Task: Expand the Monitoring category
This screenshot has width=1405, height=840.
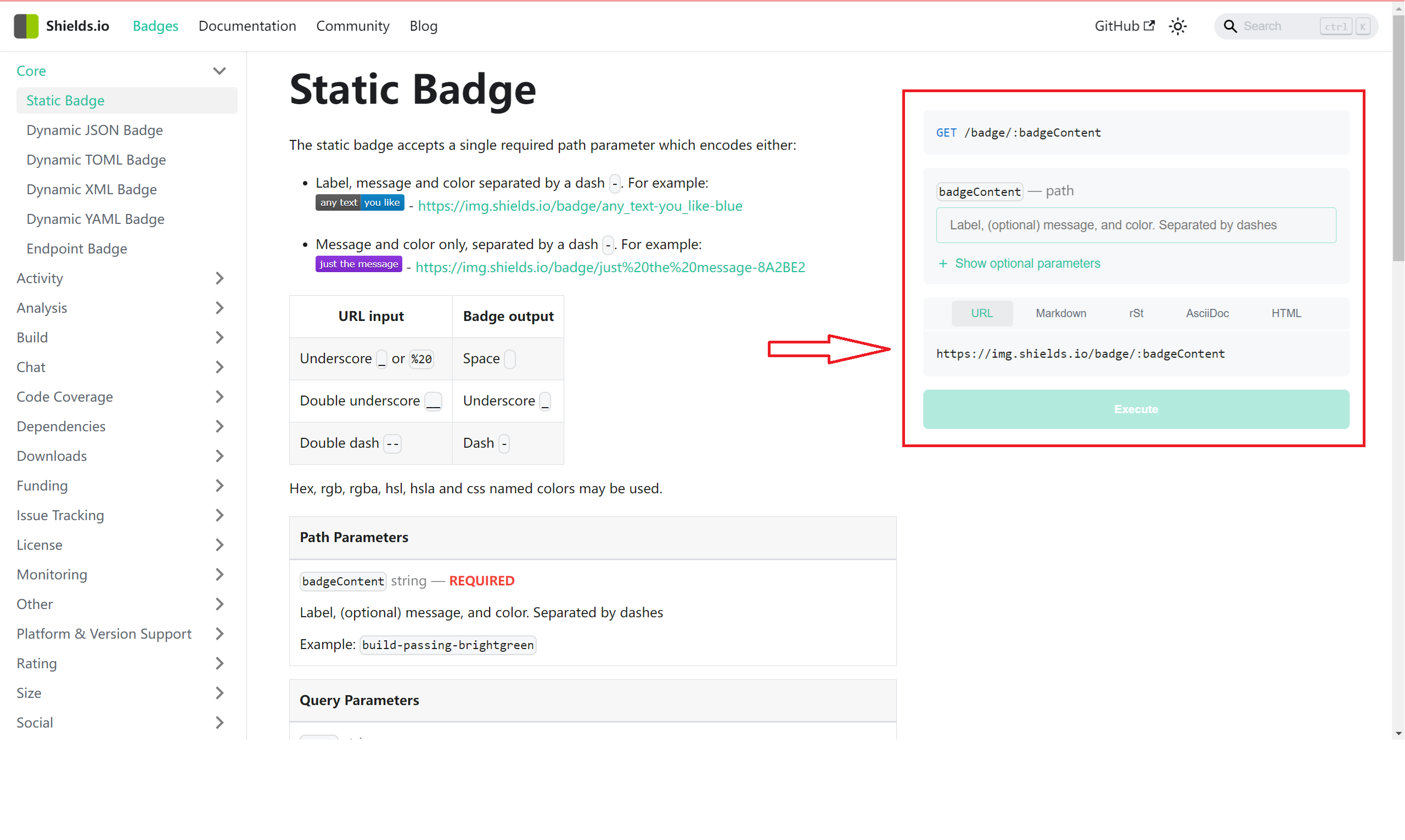Action: coord(219,574)
